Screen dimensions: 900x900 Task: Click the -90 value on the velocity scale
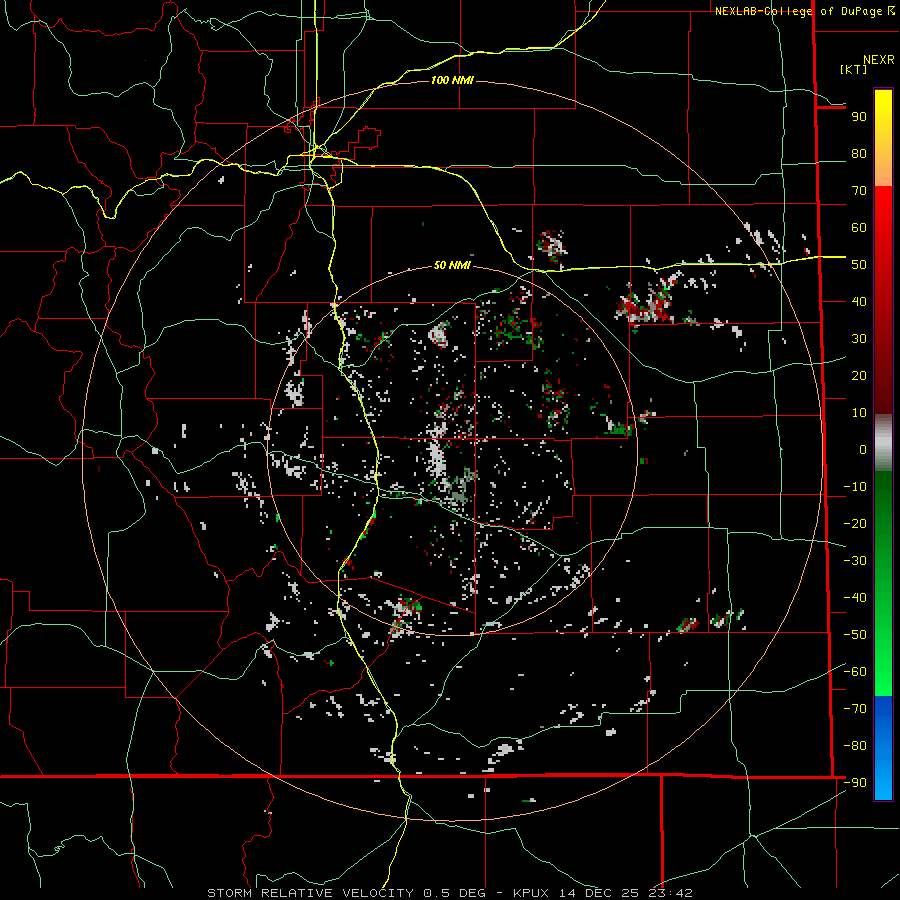855,783
